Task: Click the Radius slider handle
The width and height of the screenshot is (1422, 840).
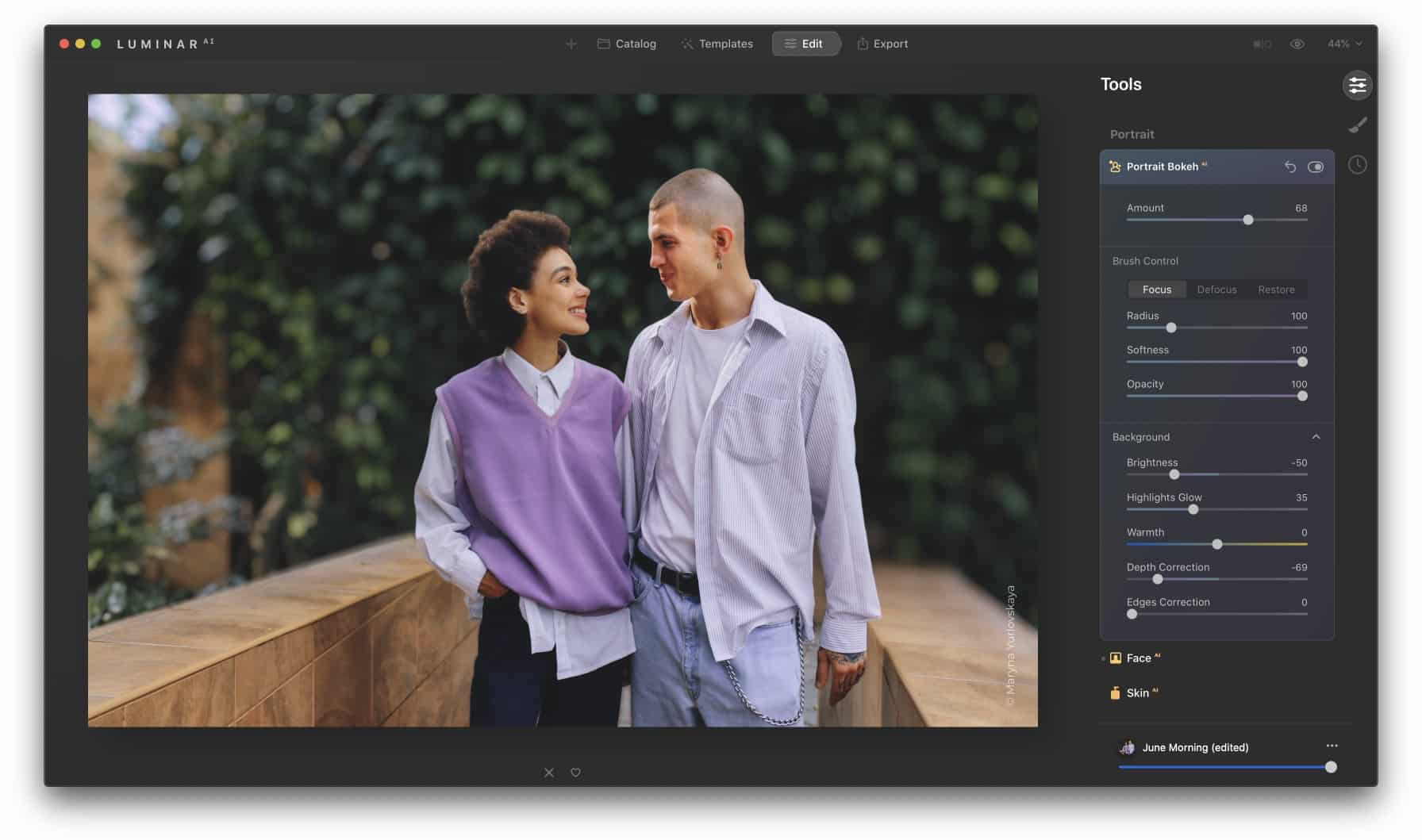Action: tap(1171, 328)
